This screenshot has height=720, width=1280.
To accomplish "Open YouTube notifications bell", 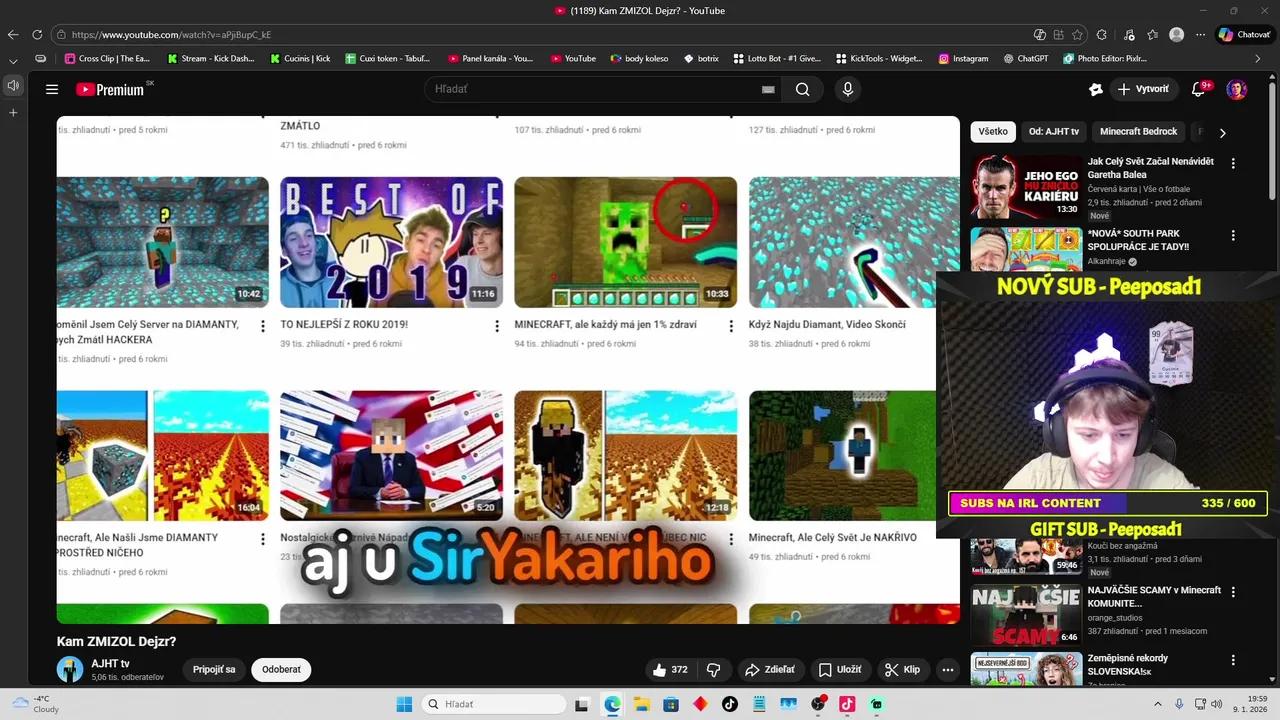I will pos(1198,89).
